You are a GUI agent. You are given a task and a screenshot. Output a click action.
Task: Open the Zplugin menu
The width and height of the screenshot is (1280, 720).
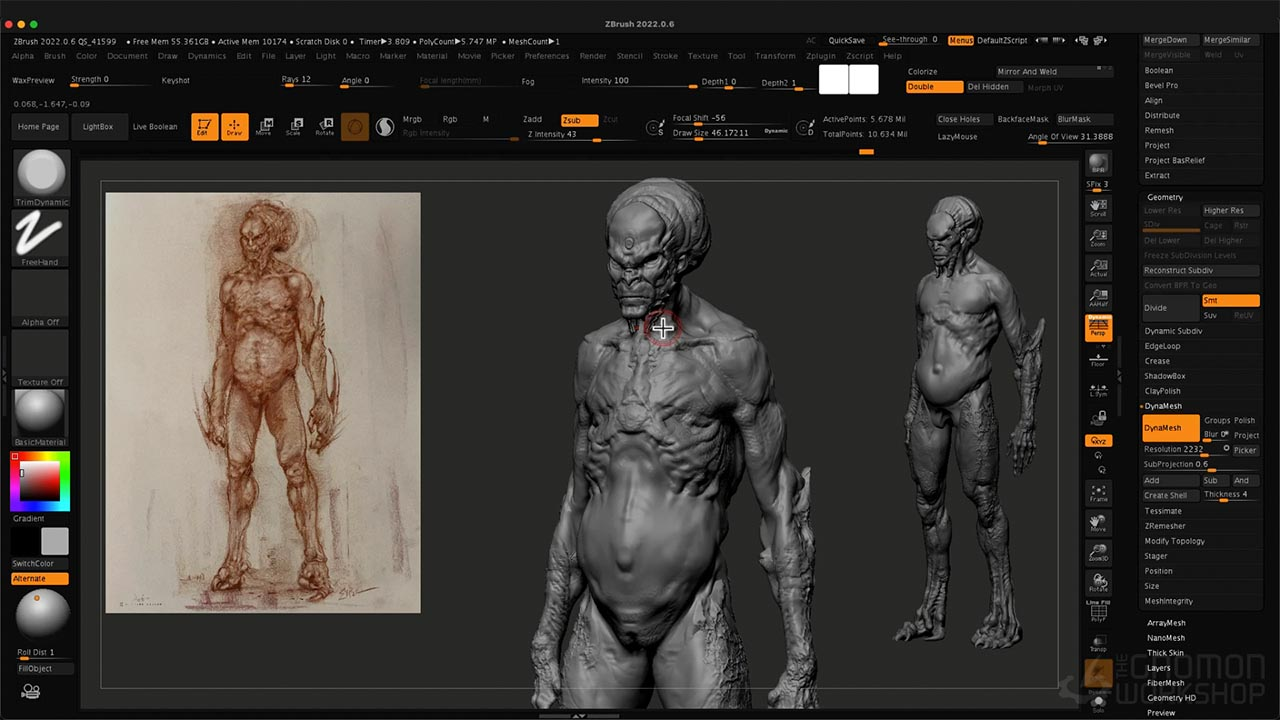pos(820,56)
